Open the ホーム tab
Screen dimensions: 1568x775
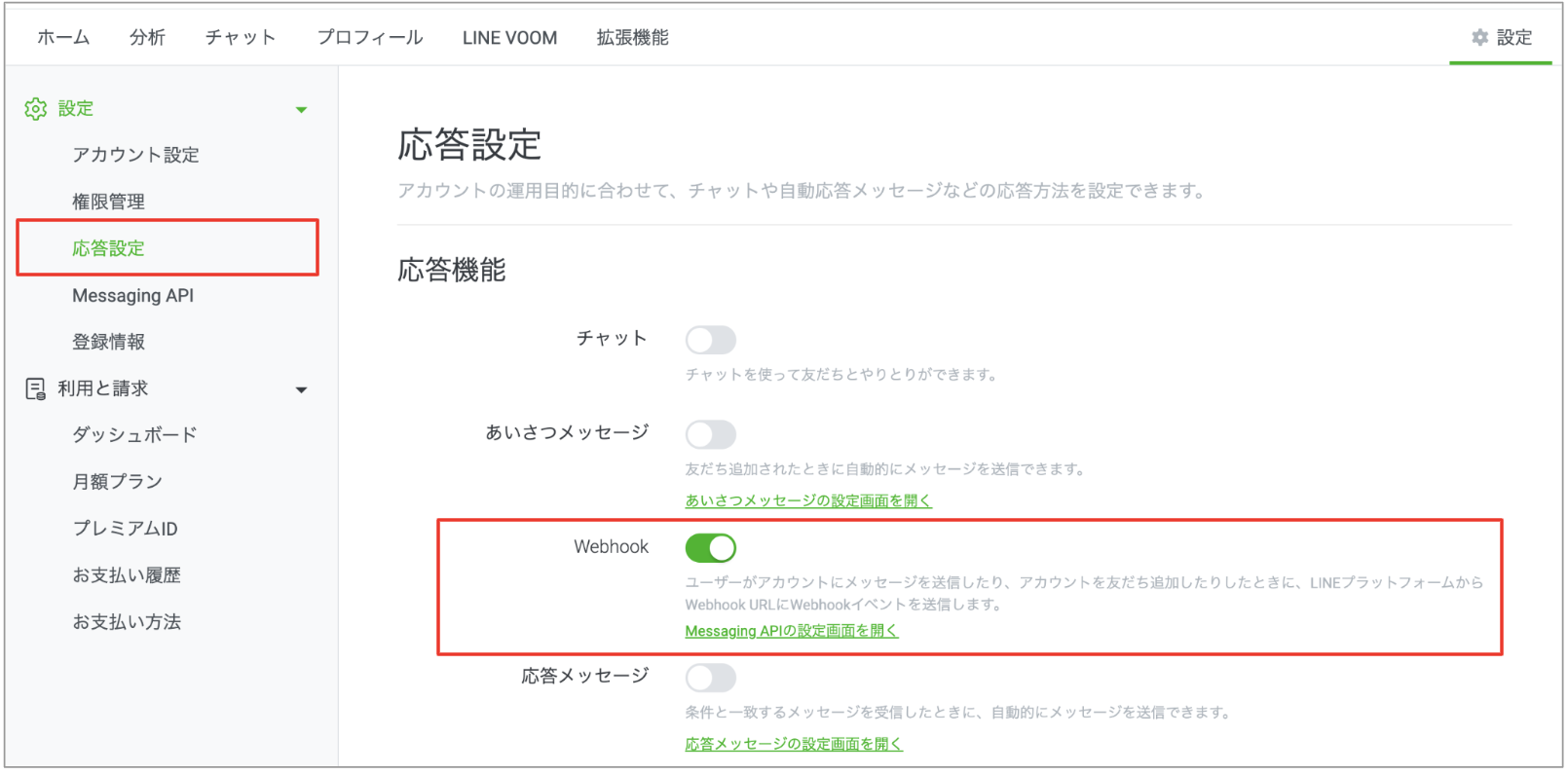[x=63, y=37]
